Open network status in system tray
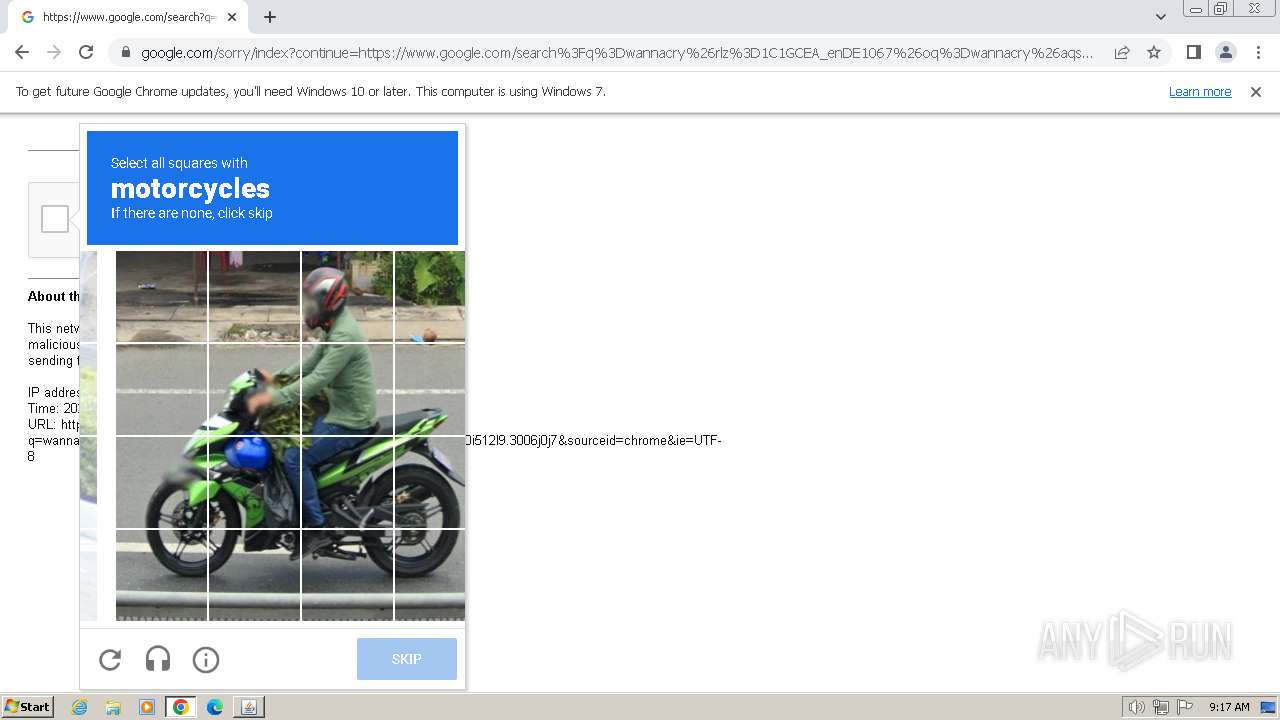The image size is (1280, 720). click(1161, 707)
